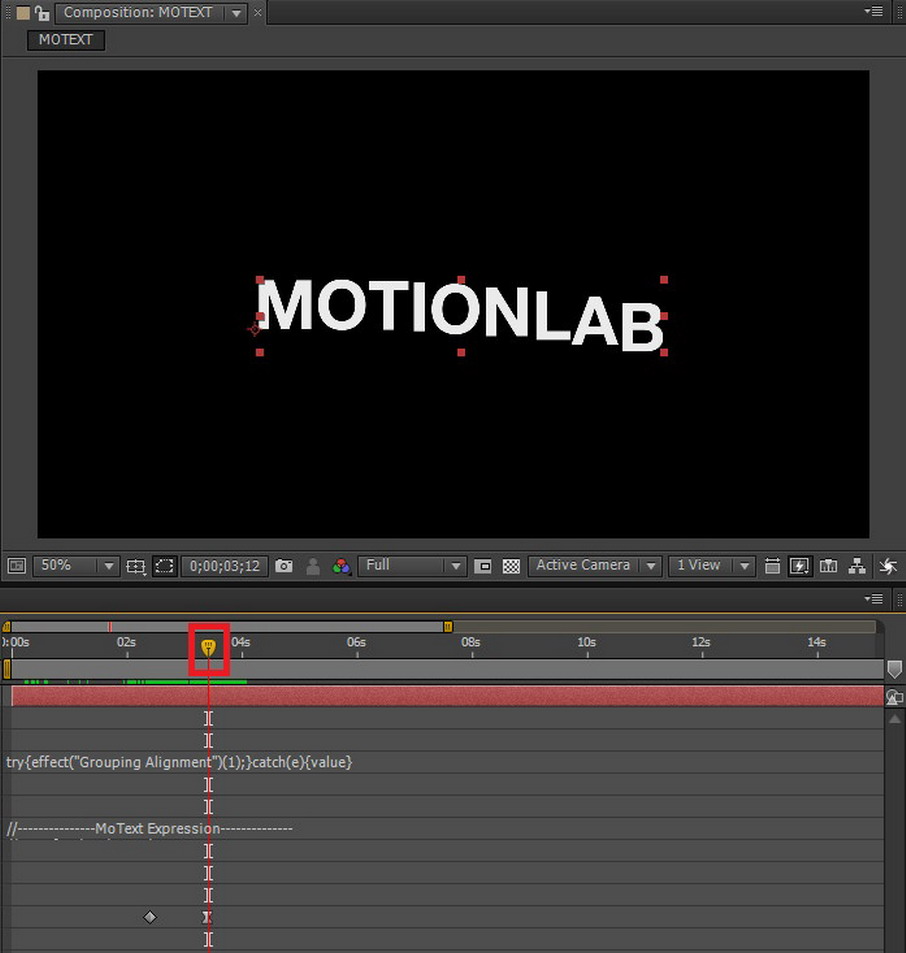The height and width of the screenshot is (953, 906).
Task: Take a snapshot with the camera icon
Action: pyautogui.click(x=284, y=566)
